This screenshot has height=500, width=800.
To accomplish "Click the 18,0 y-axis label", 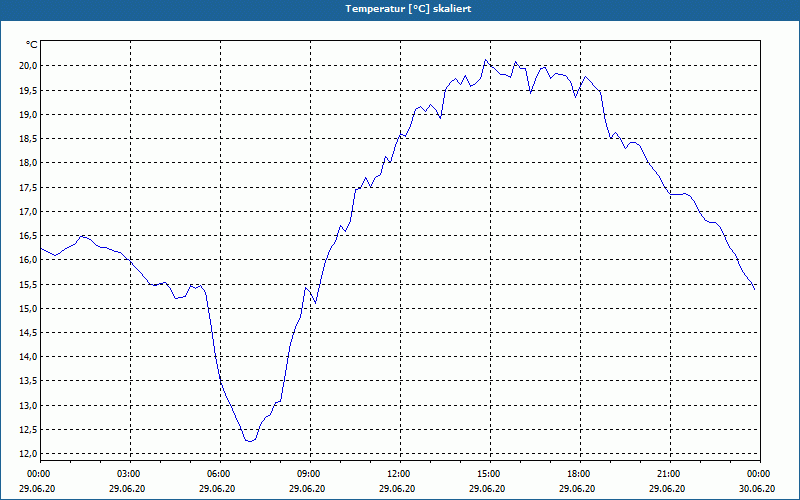I will pos(29,163).
